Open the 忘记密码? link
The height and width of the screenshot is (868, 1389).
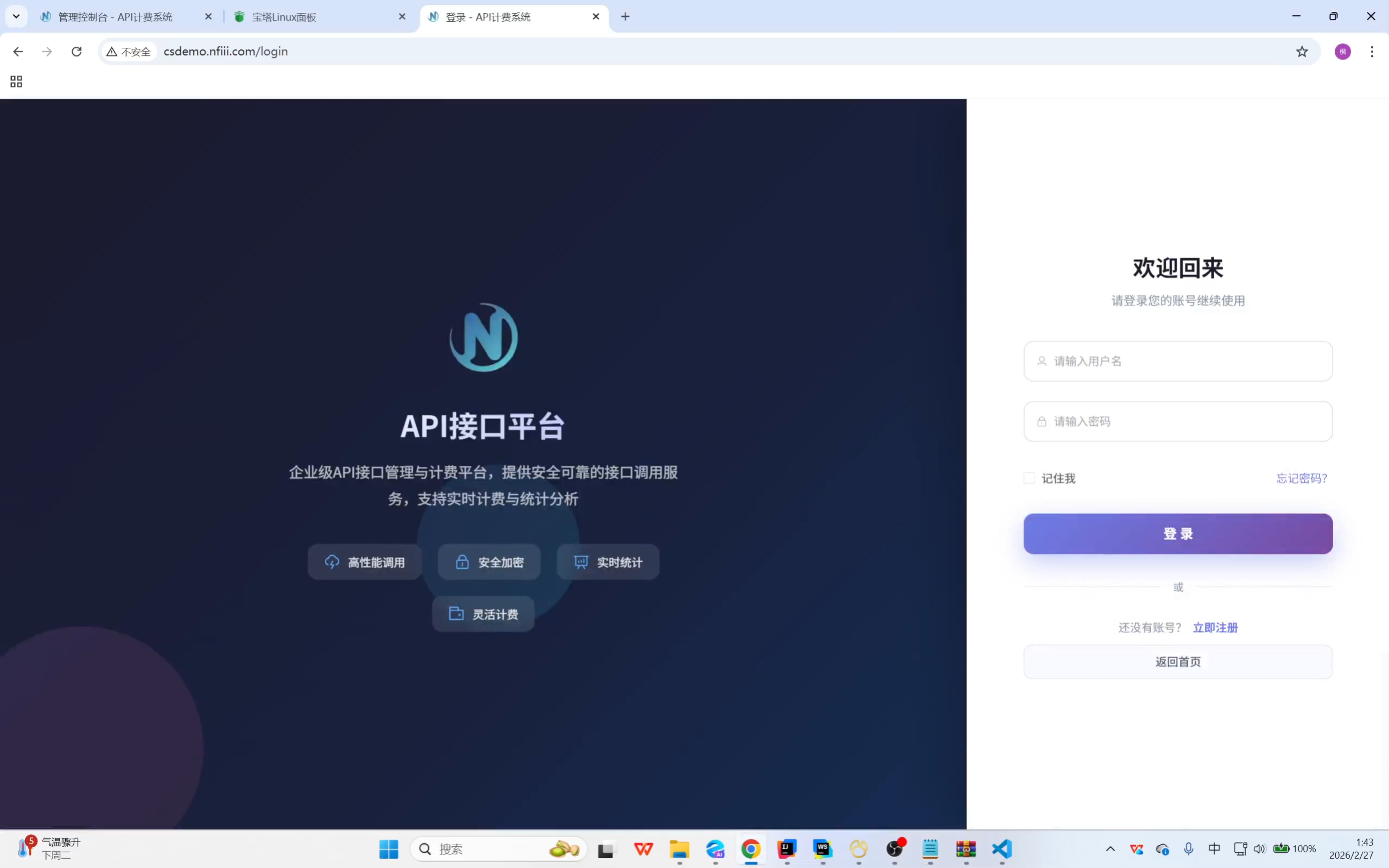click(x=1301, y=478)
